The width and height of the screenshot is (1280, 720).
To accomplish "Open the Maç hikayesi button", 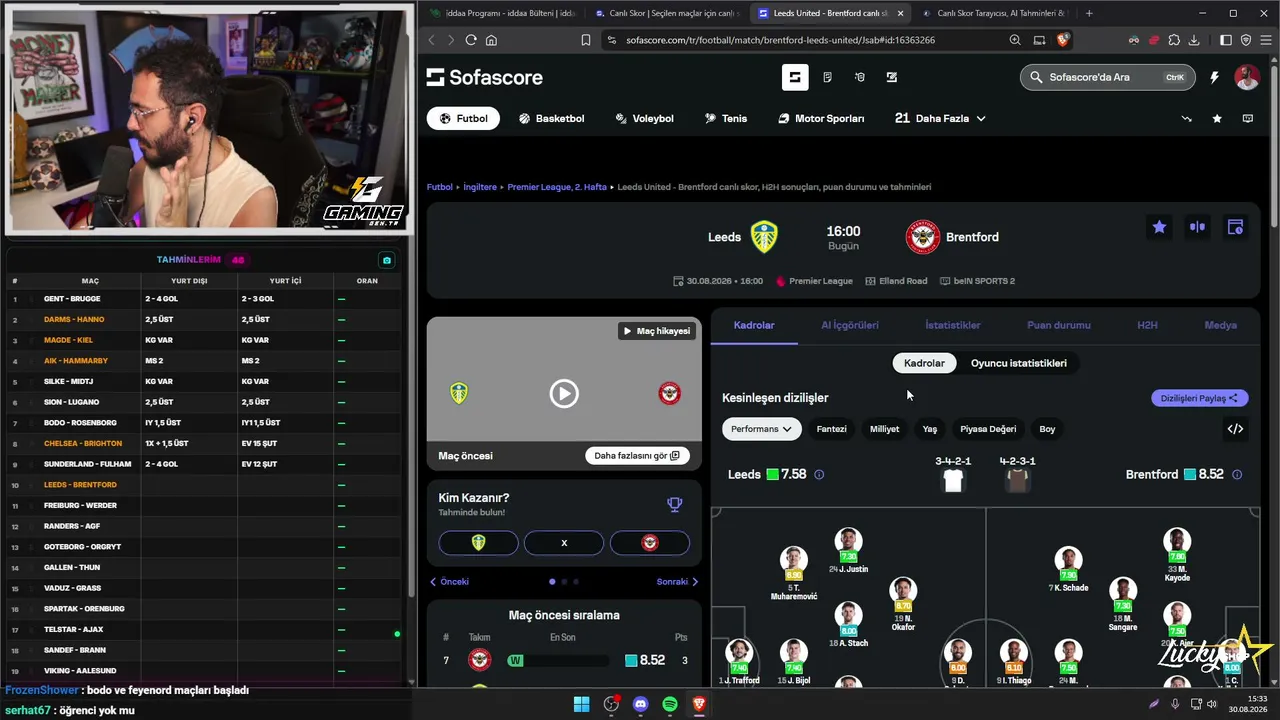I will tap(657, 331).
